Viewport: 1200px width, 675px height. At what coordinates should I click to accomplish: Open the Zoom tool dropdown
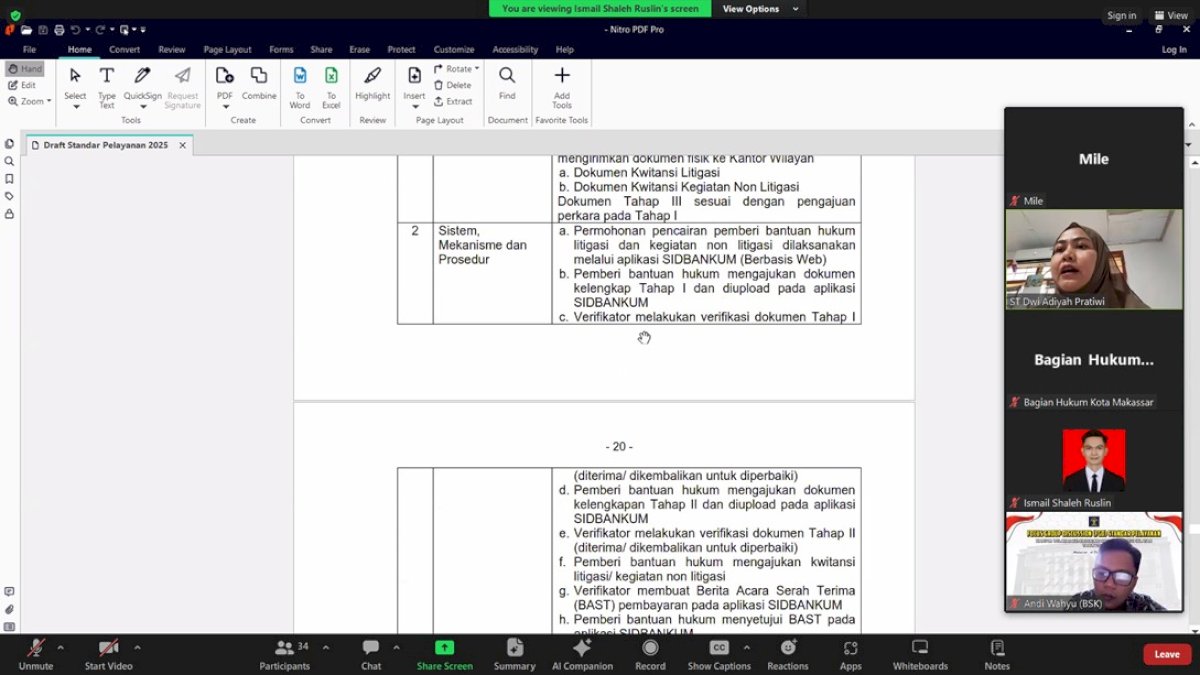click(29, 101)
